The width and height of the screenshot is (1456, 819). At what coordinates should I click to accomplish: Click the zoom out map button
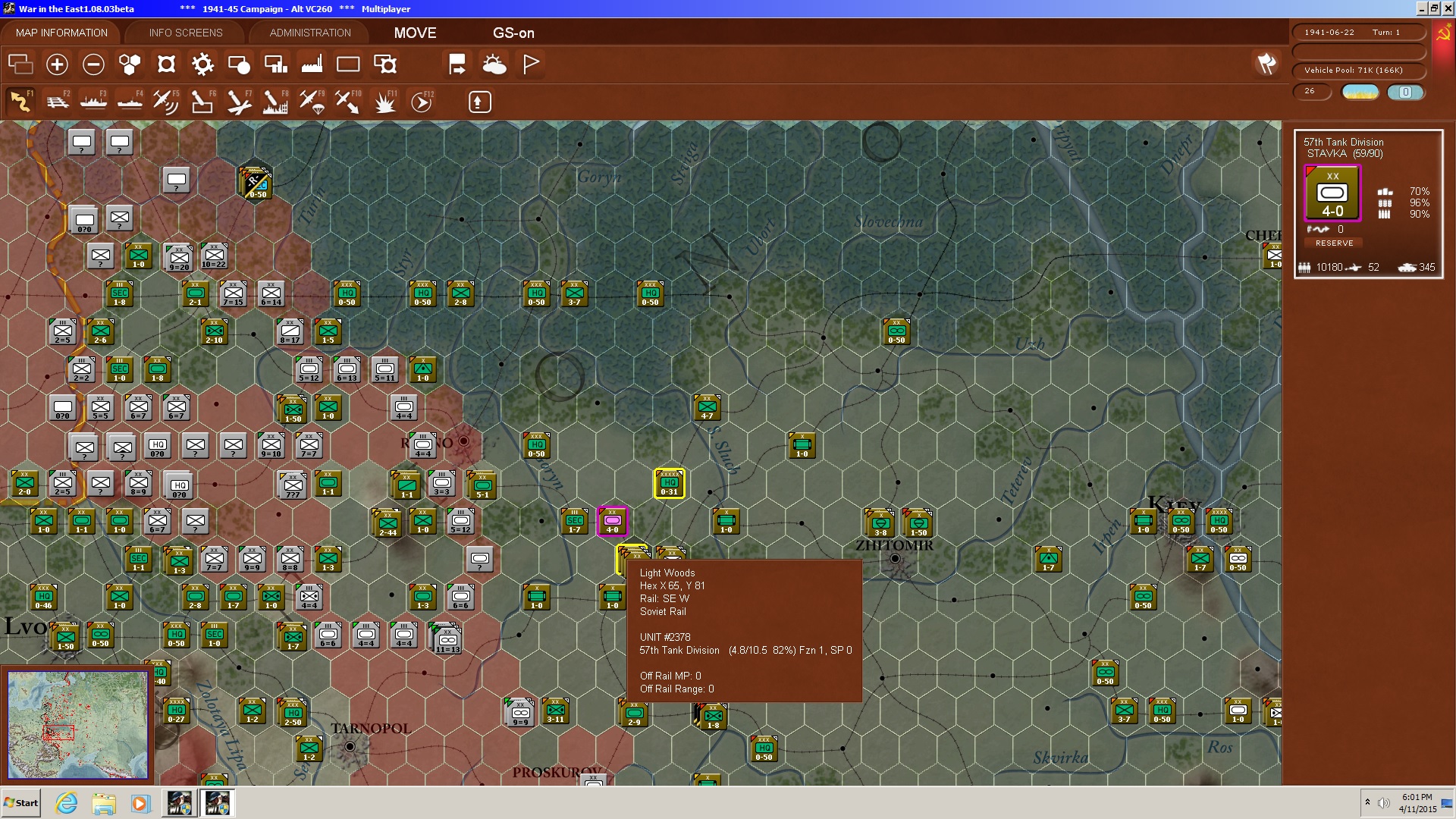coord(93,64)
